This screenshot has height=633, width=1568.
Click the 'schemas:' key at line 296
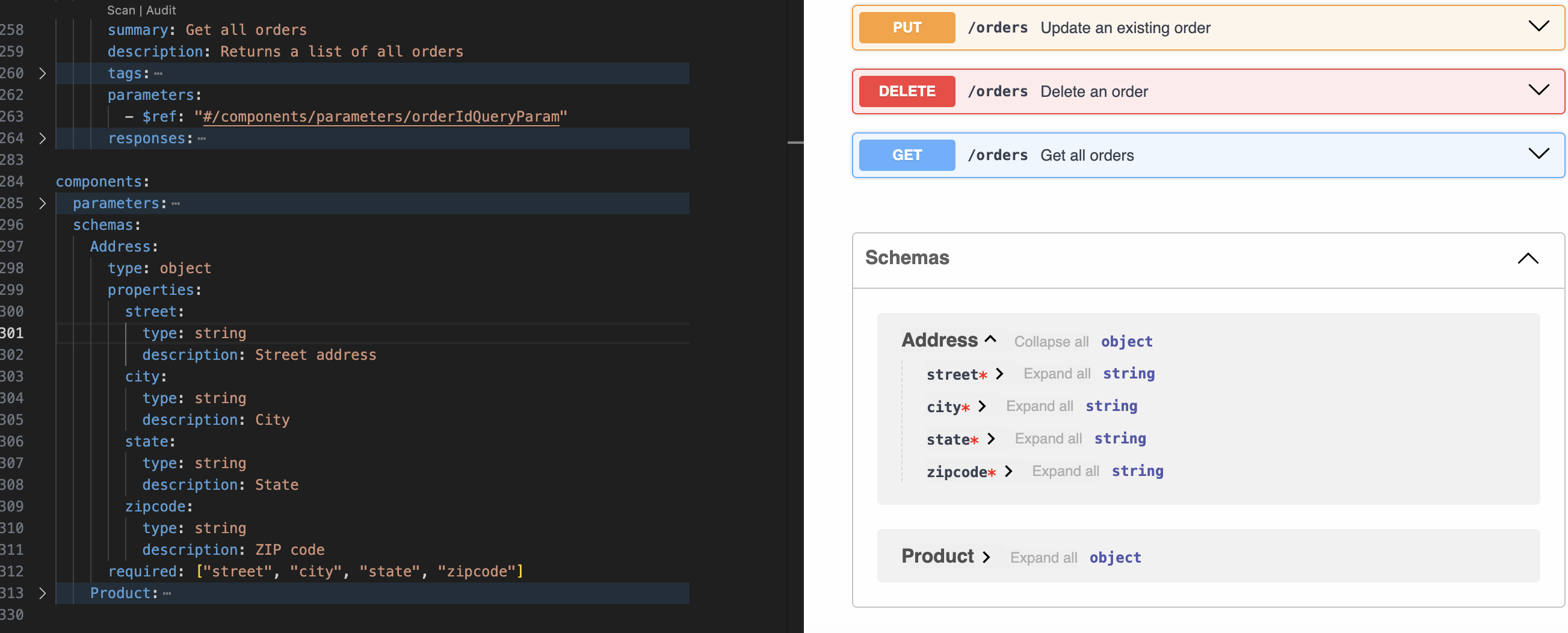click(106, 224)
